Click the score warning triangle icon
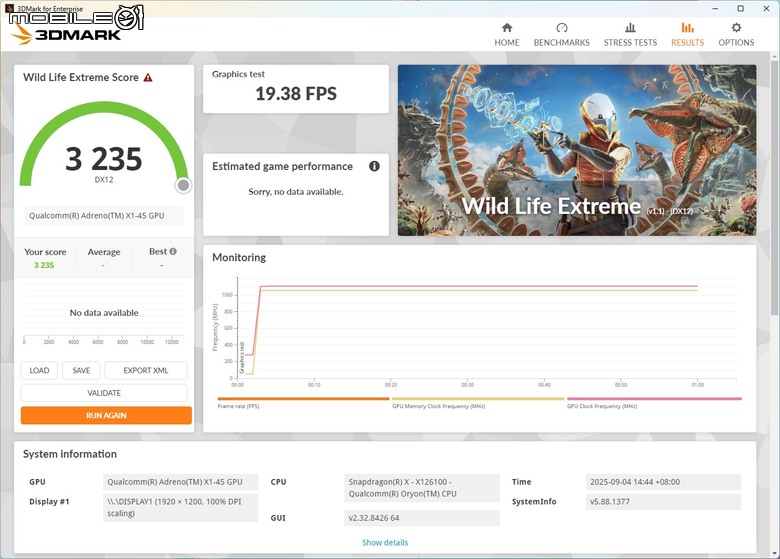 pyautogui.click(x=148, y=78)
